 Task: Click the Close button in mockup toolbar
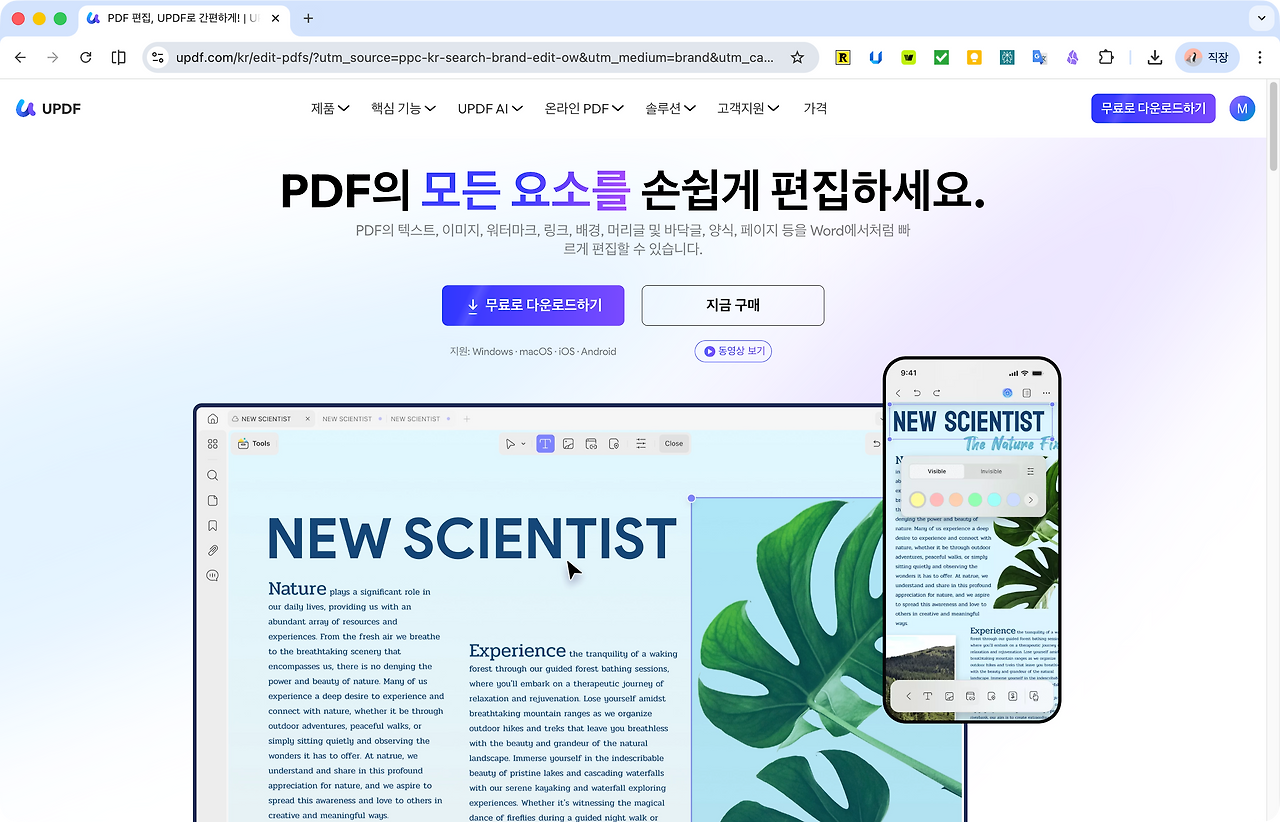674,444
